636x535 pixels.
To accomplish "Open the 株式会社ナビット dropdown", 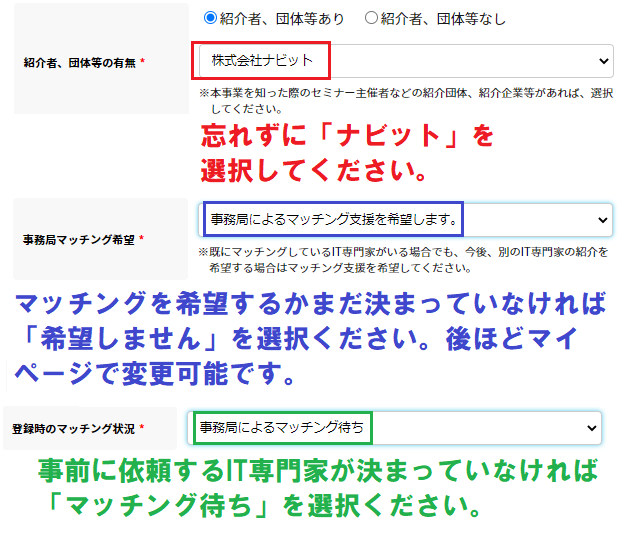I will click(400, 61).
